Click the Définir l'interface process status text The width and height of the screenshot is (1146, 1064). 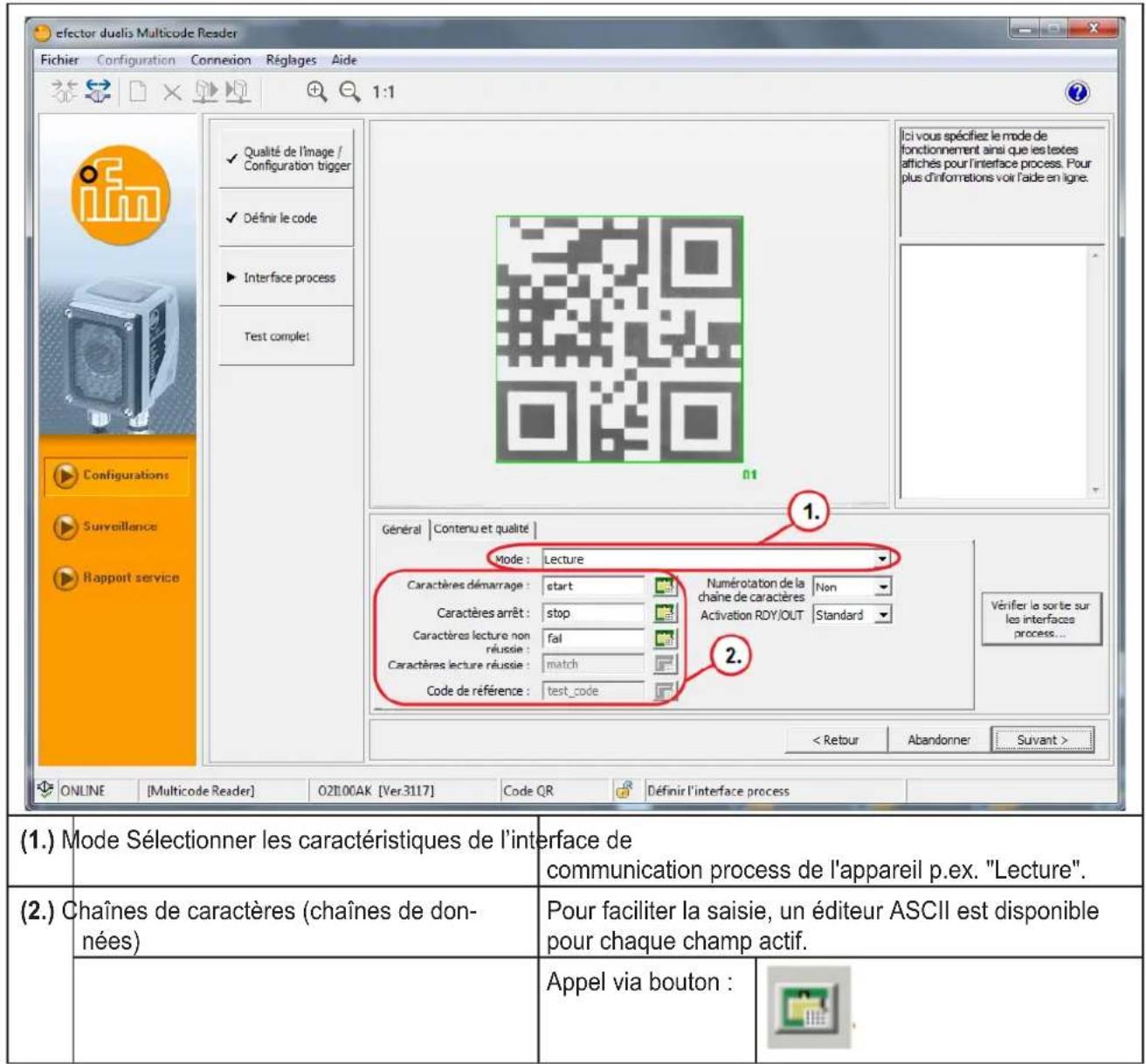pyautogui.click(x=718, y=791)
